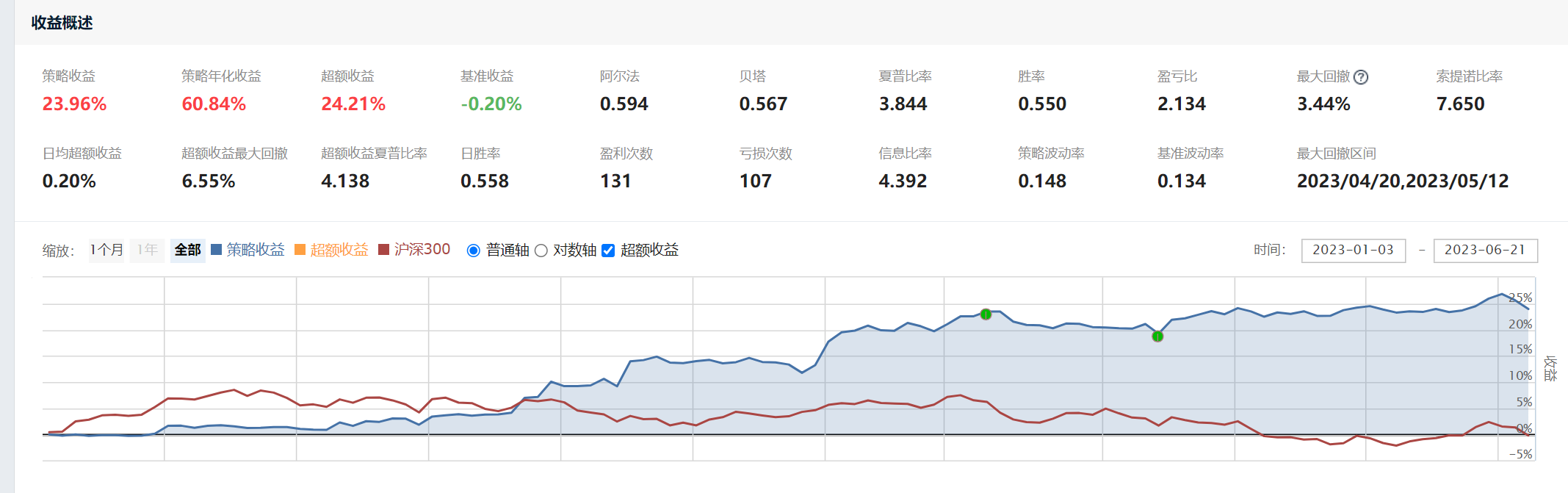Screen dimensions: 1568x493
Task: Click the orange 超额收益 legend square
Action: click(300, 250)
